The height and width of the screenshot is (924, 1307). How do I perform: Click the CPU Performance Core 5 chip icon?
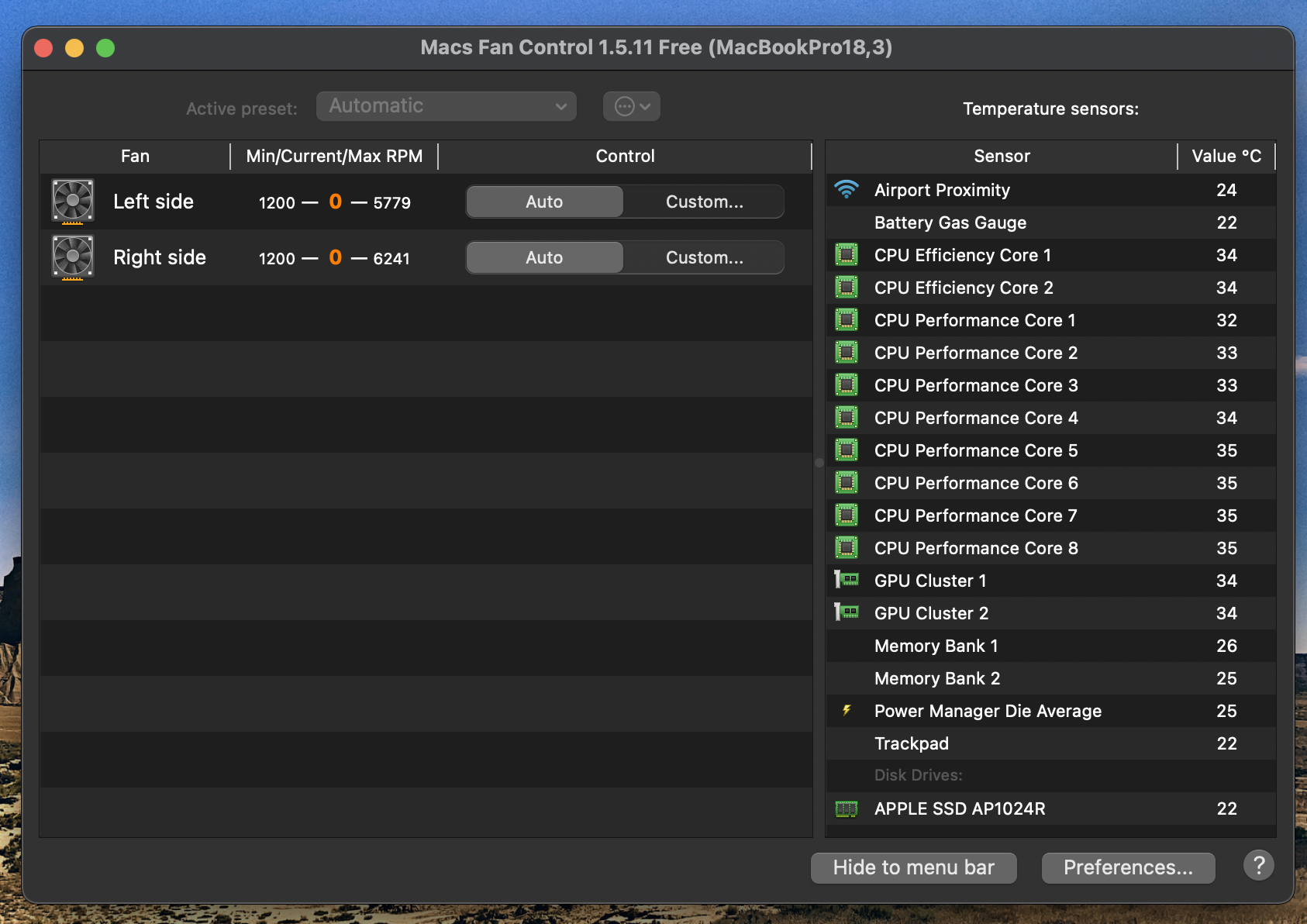tap(847, 450)
